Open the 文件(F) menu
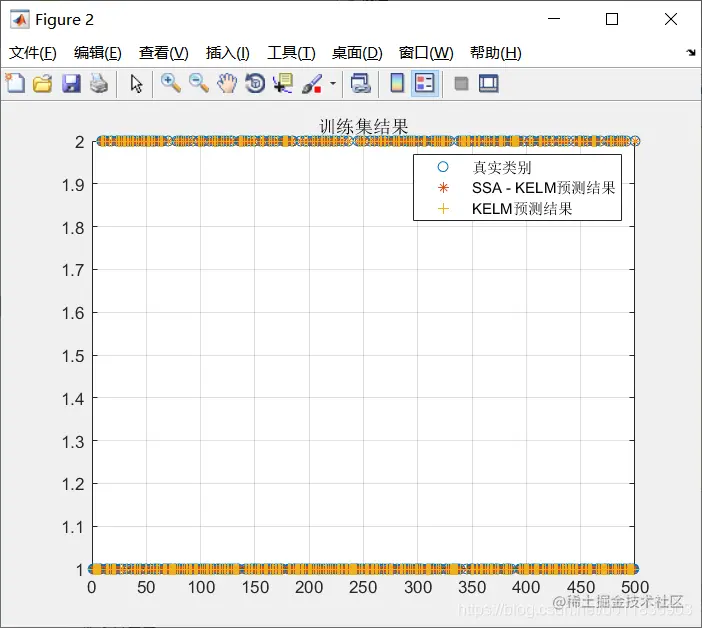Image resolution: width=702 pixels, height=628 pixels. [x=33, y=53]
